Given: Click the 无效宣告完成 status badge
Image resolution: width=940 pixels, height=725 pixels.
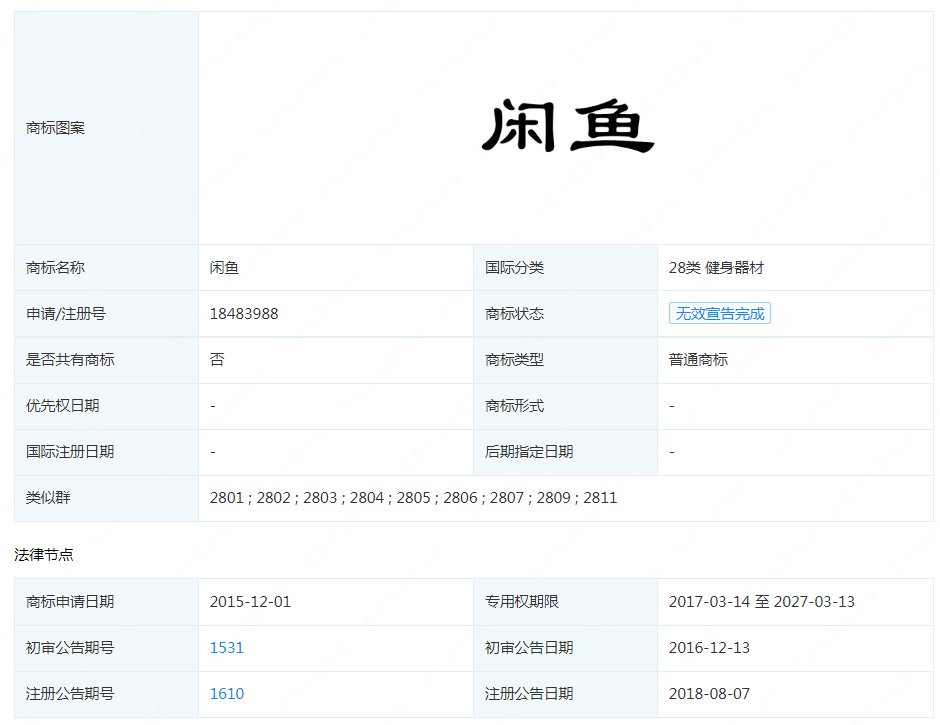Looking at the screenshot, I should pyautogui.click(x=719, y=314).
